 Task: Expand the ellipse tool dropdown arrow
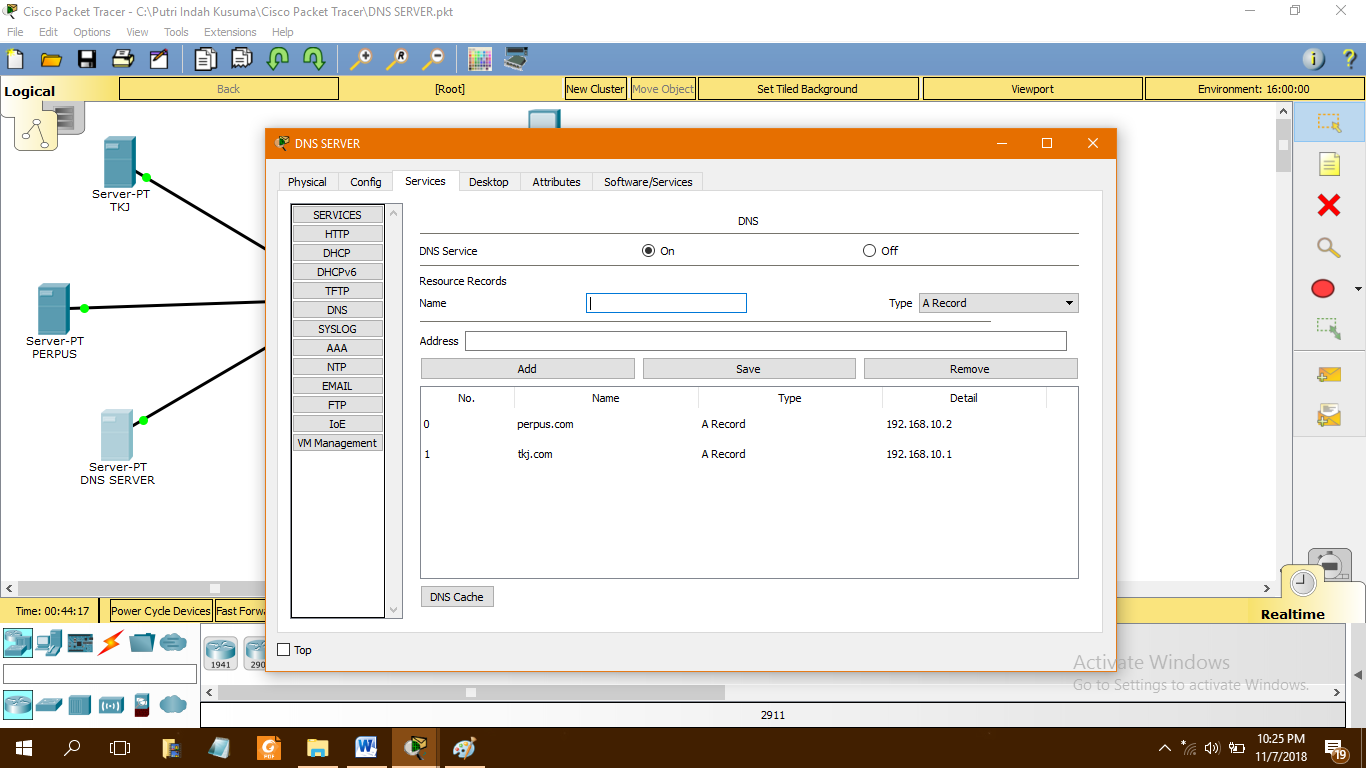(1357, 289)
